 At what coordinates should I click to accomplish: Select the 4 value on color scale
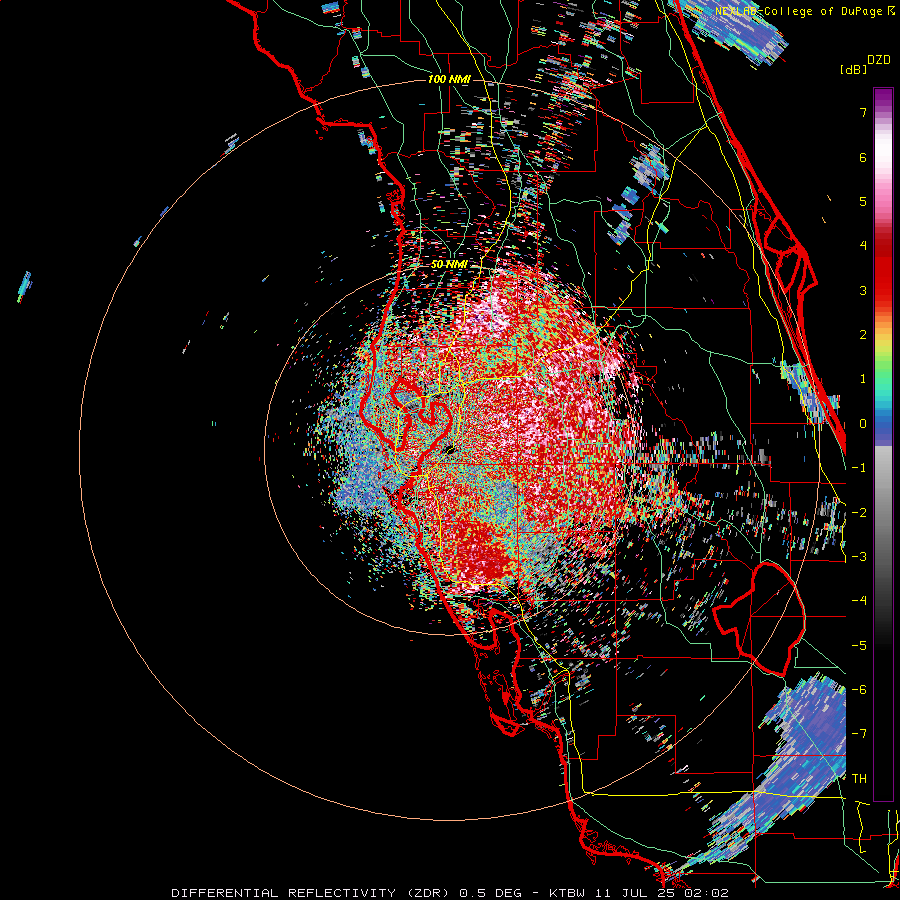coord(863,246)
